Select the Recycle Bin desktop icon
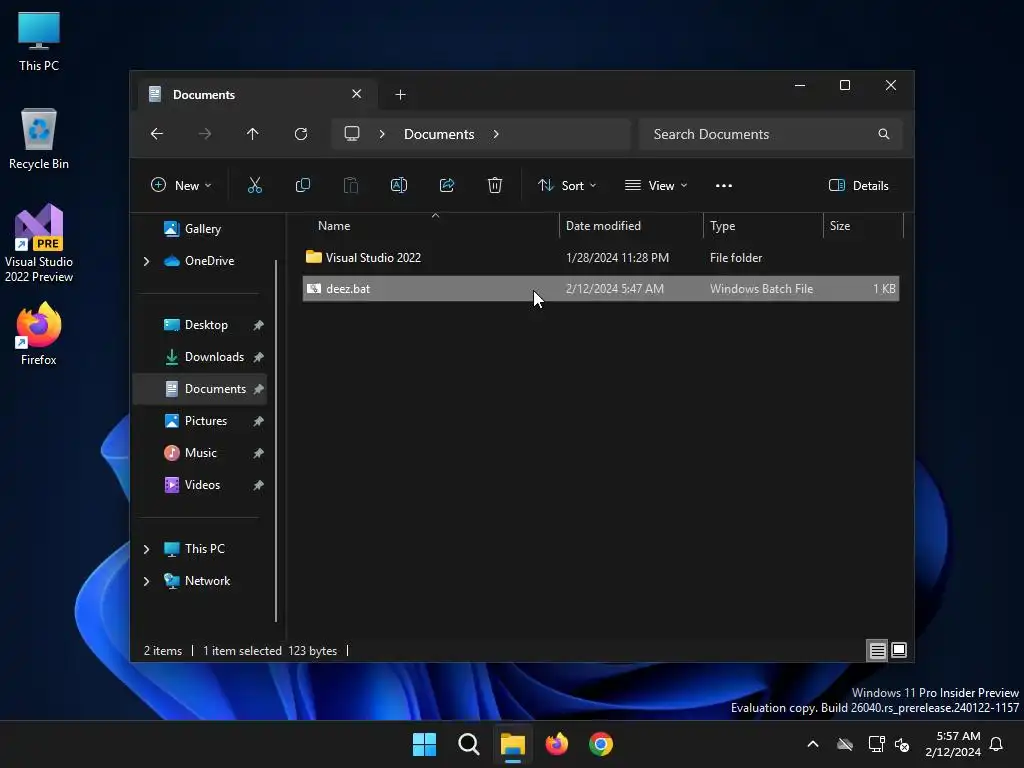The height and width of the screenshot is (768, 1024). coord(39,139)
